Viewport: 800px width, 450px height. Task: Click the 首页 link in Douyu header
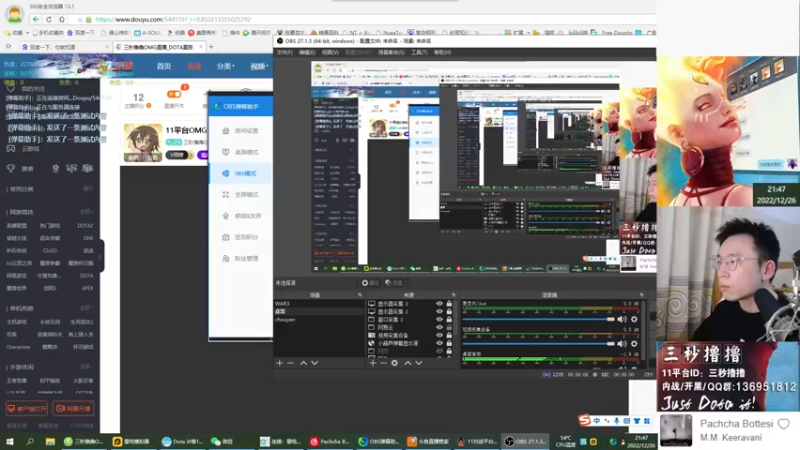[164, 66]
